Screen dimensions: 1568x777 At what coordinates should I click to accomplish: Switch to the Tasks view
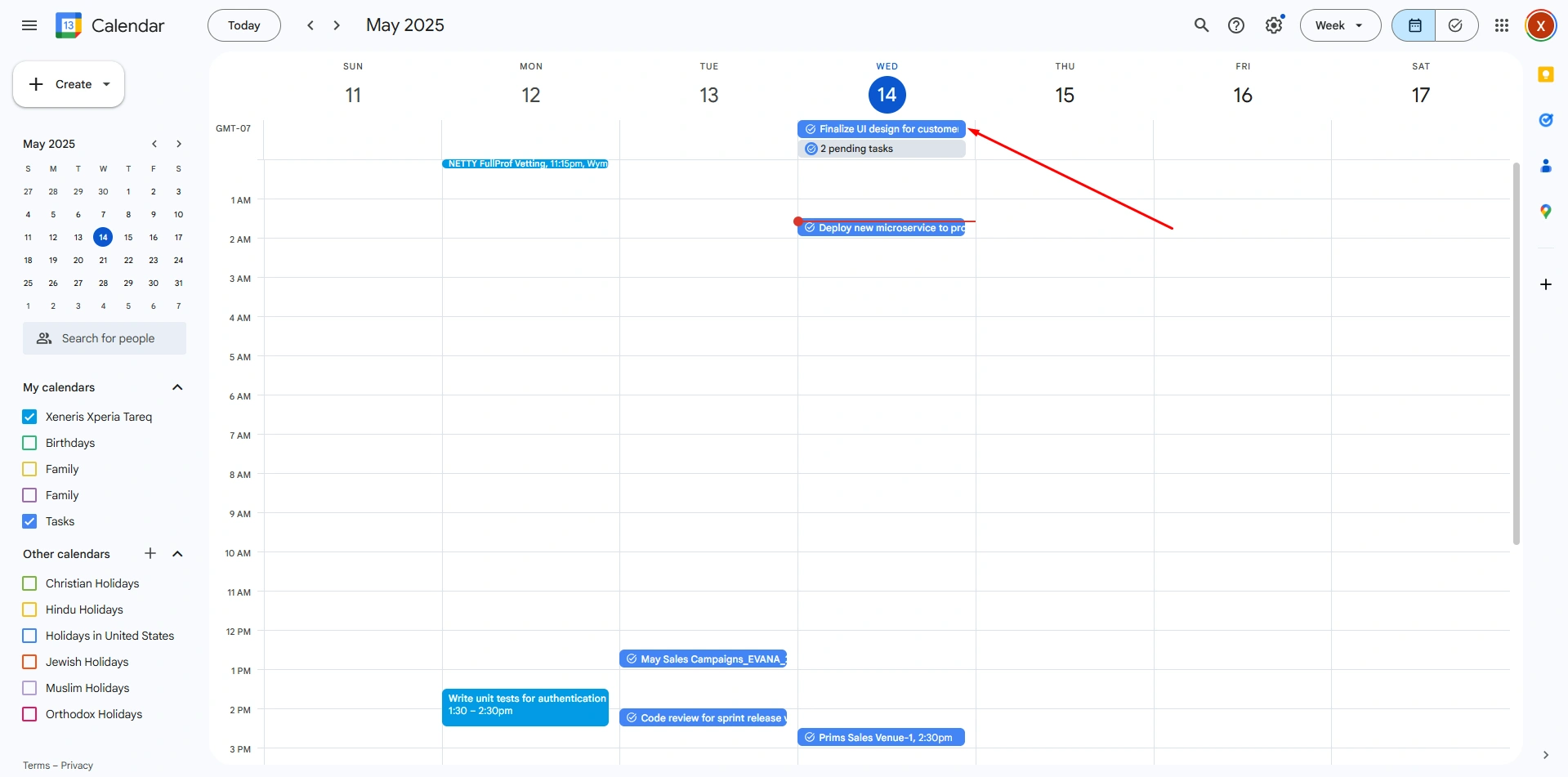[x=1455, y=25]
